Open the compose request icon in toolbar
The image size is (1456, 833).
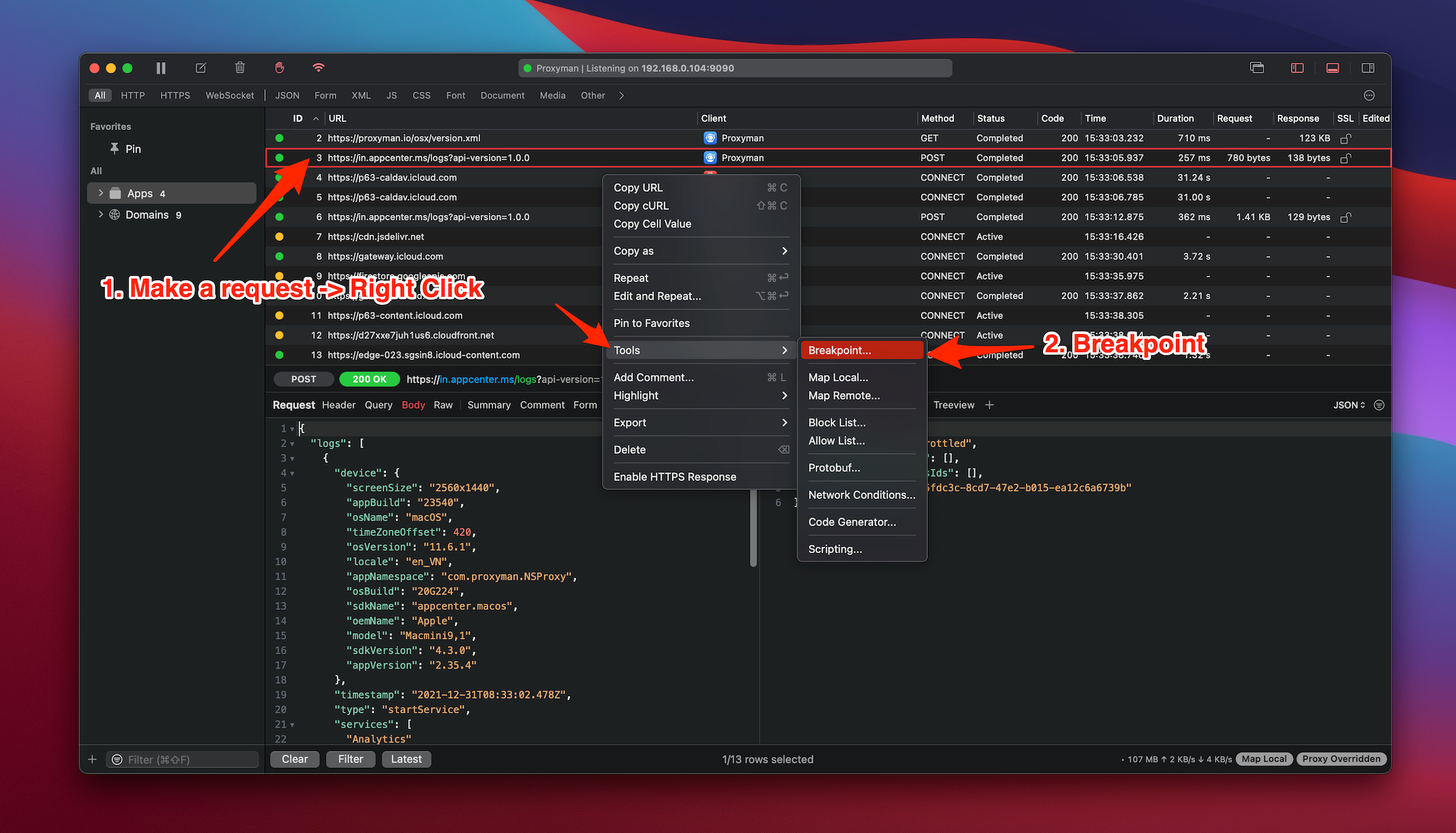pyautogui.click(x=201, y=68)
